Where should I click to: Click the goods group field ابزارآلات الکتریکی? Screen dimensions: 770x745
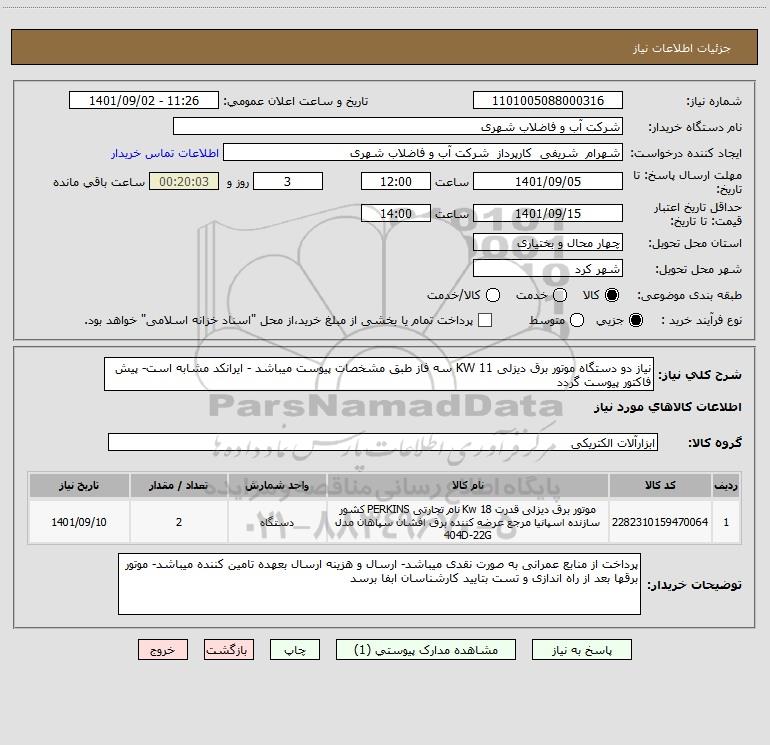[x=383, y=442]
